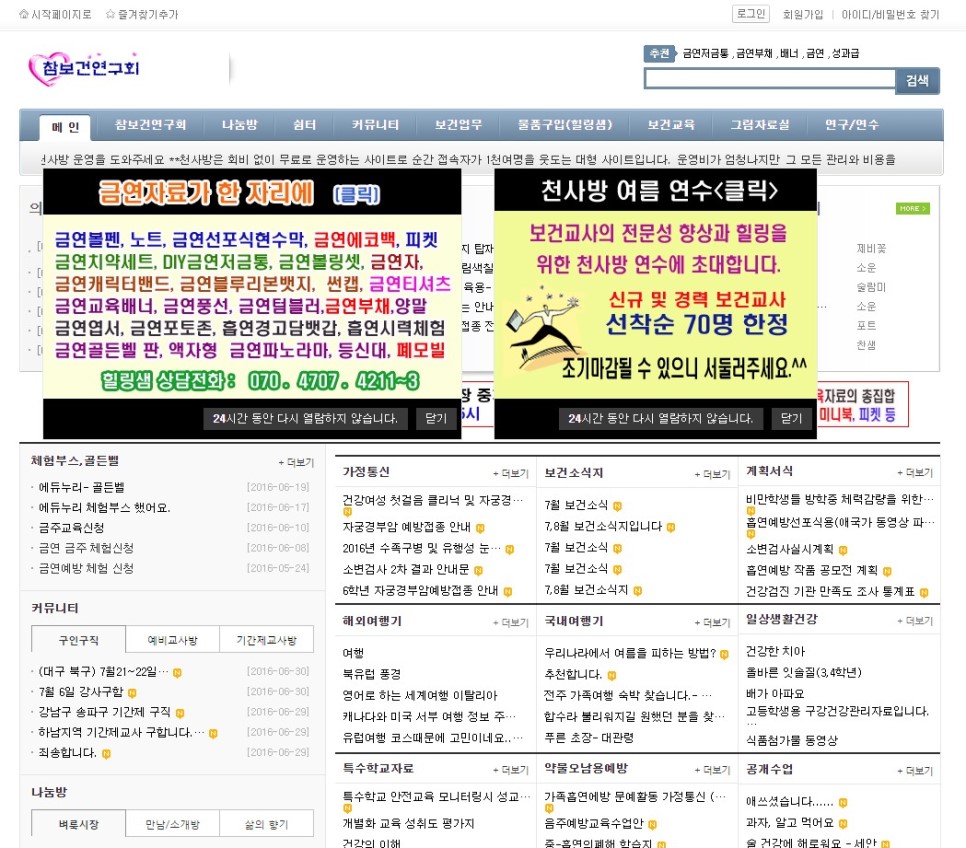This screenshot has height=848, width=966.
Task: Click the 참보건연구회 heart logo
Action: pos(84,67)
